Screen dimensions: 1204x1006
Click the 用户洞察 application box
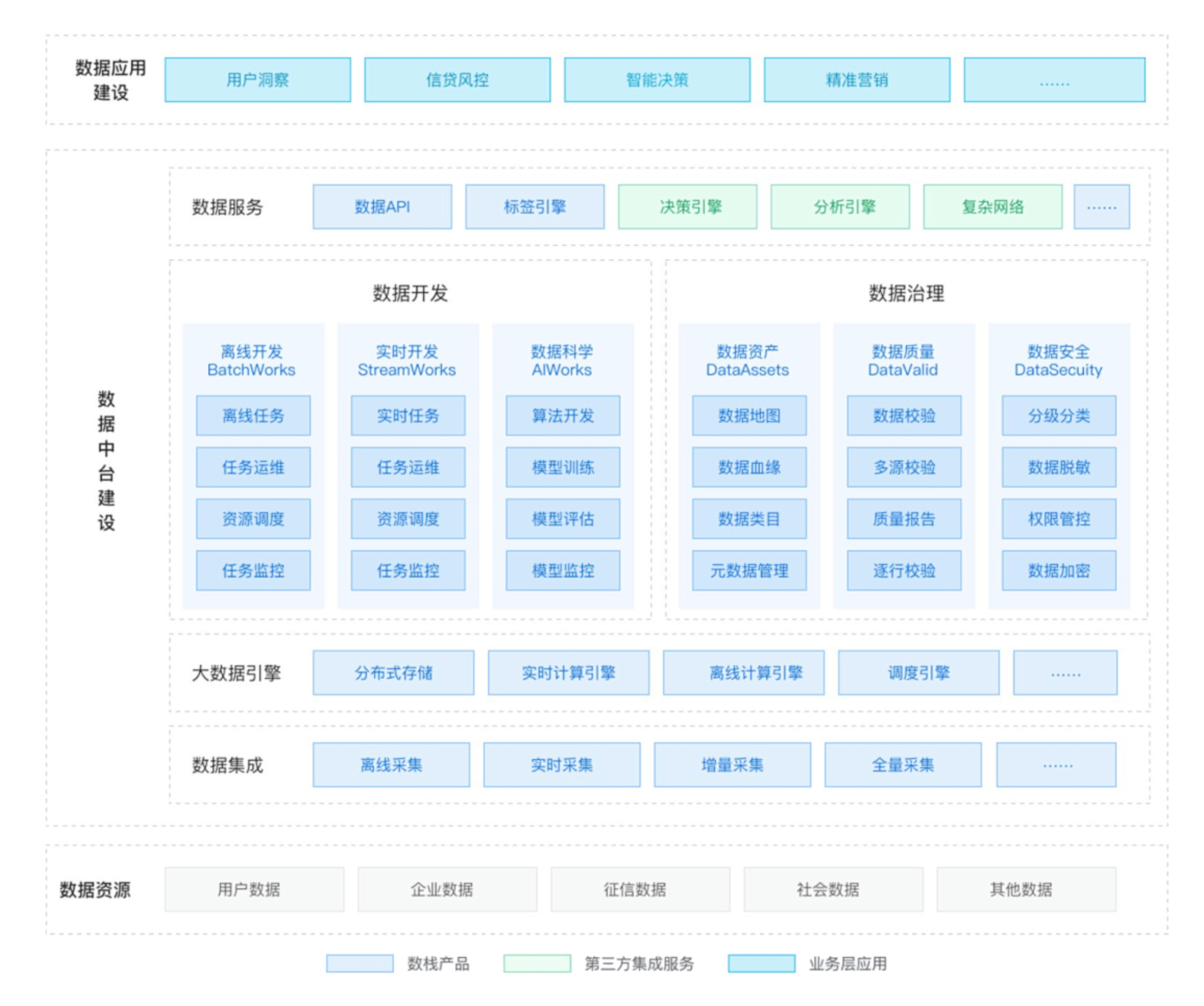257,79
